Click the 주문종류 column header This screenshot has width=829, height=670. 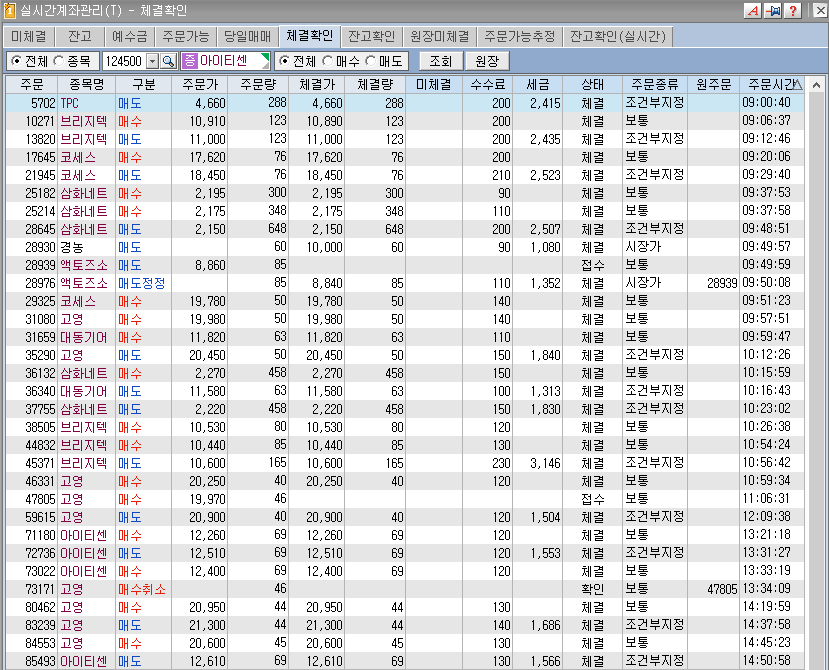[655, 85]
